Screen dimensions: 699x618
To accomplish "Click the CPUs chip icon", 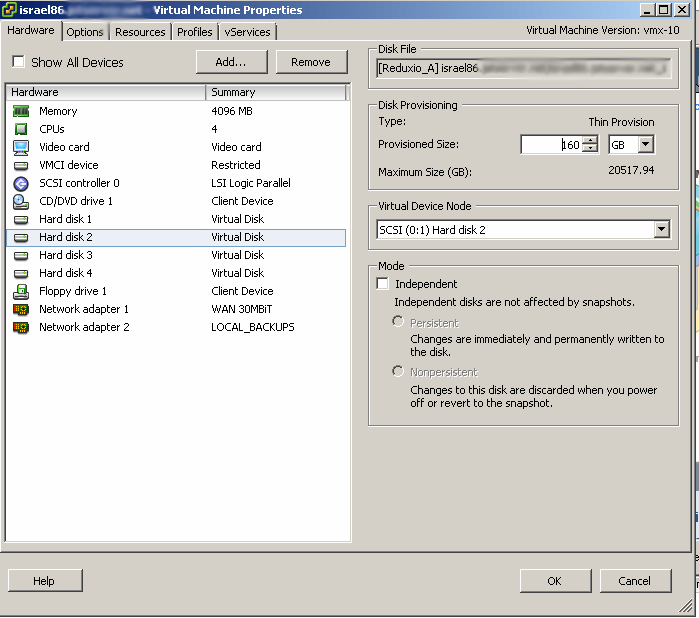I will [x=21, y=129].
